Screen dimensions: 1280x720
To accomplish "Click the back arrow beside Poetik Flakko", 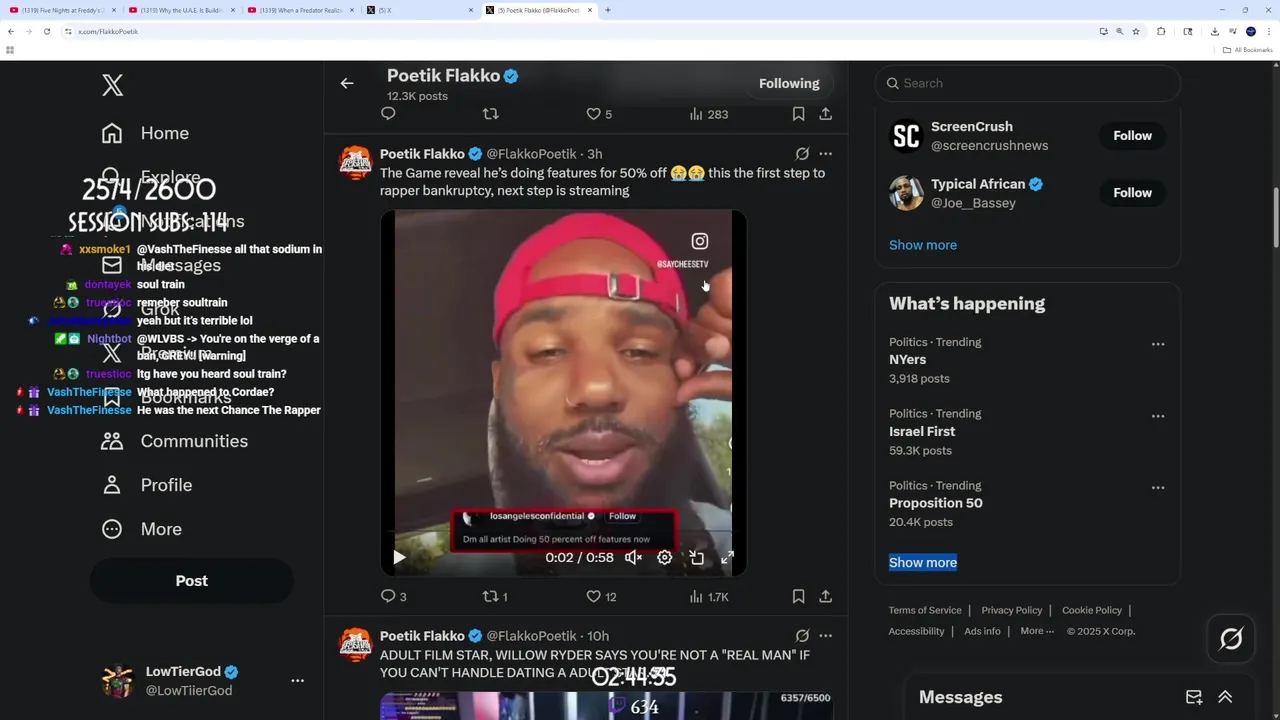I will [347, 84].
